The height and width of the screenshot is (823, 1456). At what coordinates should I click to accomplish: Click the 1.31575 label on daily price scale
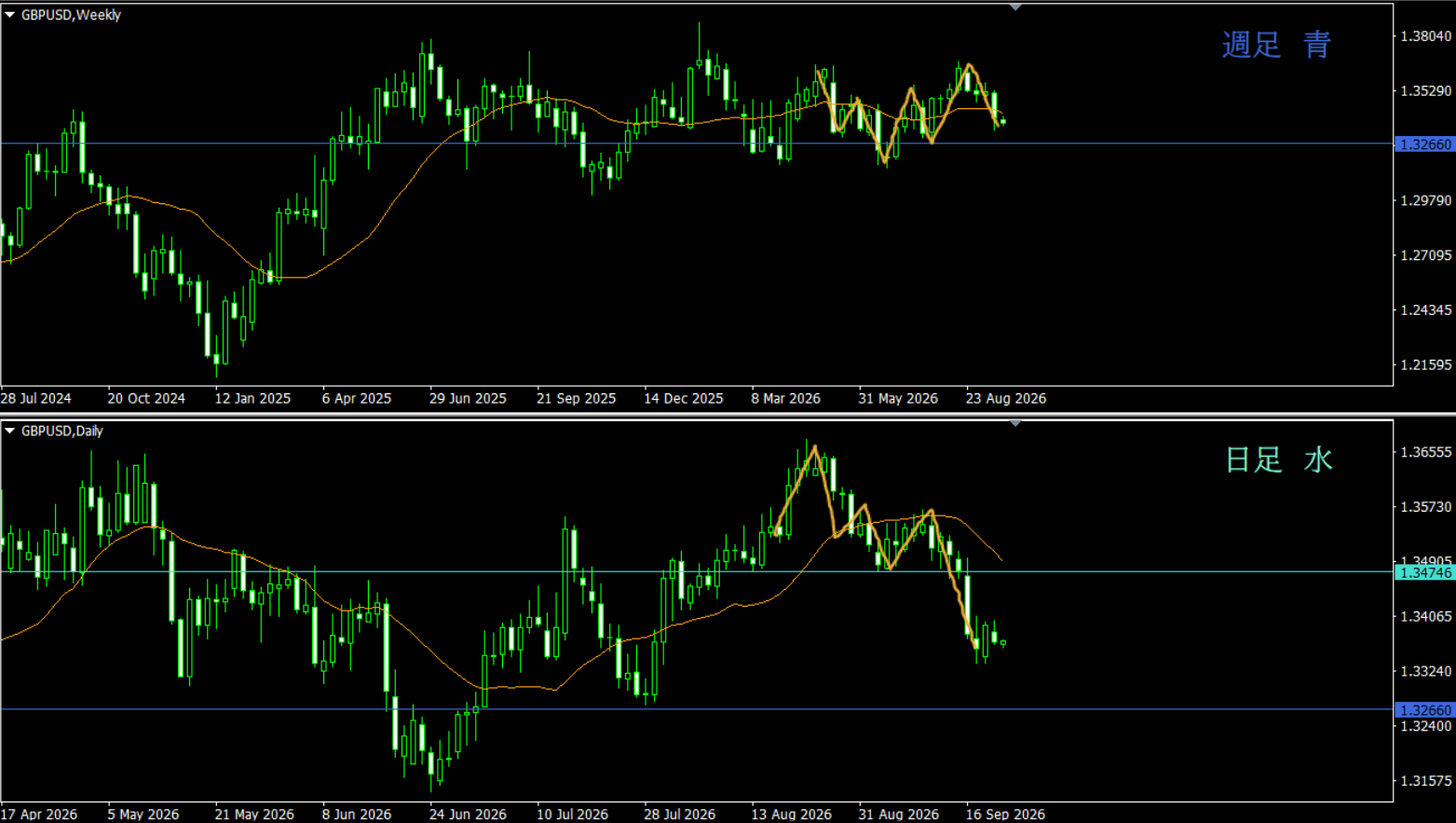(1426, 781)
